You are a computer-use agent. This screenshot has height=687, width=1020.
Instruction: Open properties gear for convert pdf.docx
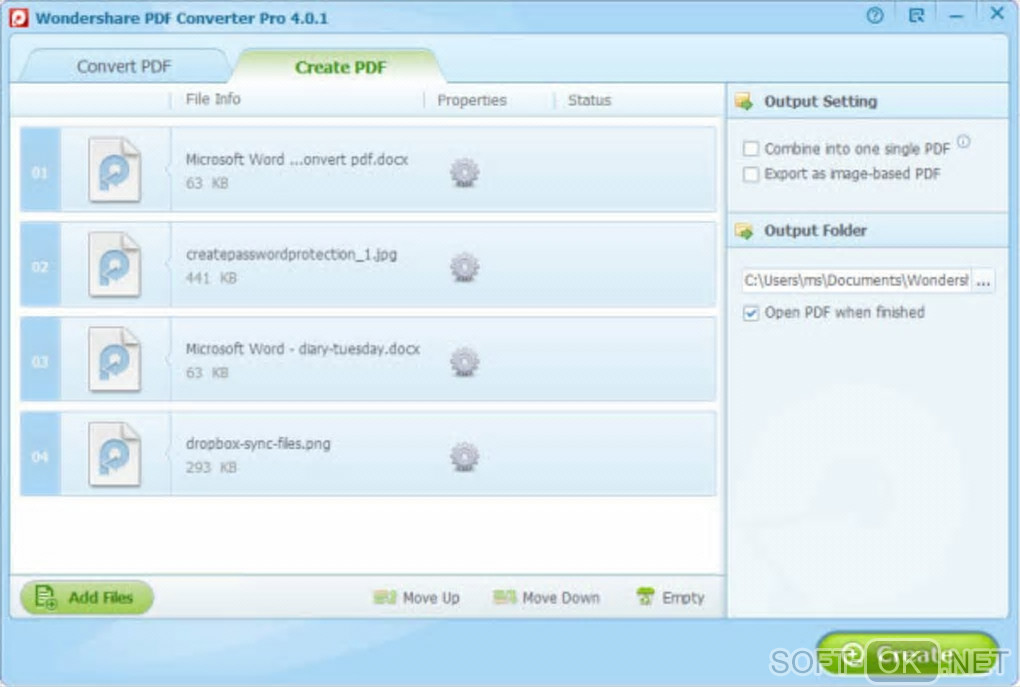464,172
